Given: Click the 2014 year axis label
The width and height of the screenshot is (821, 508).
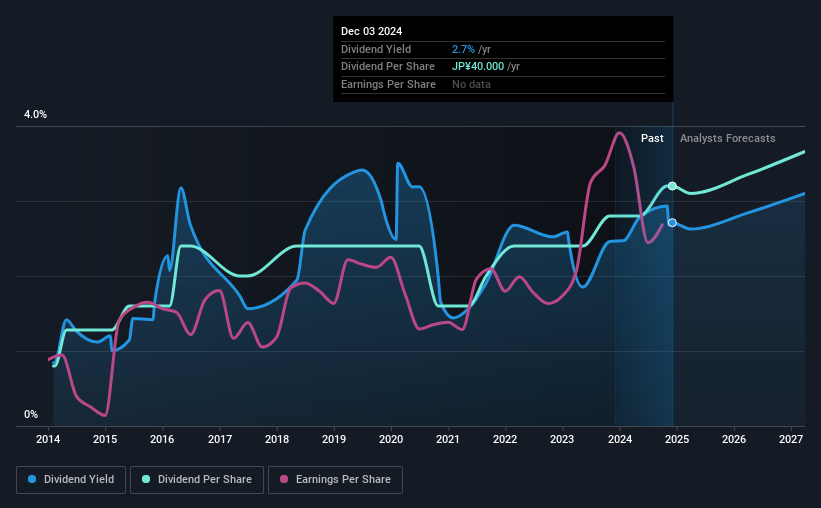Looking at the screenshot, I should point(48,439).
